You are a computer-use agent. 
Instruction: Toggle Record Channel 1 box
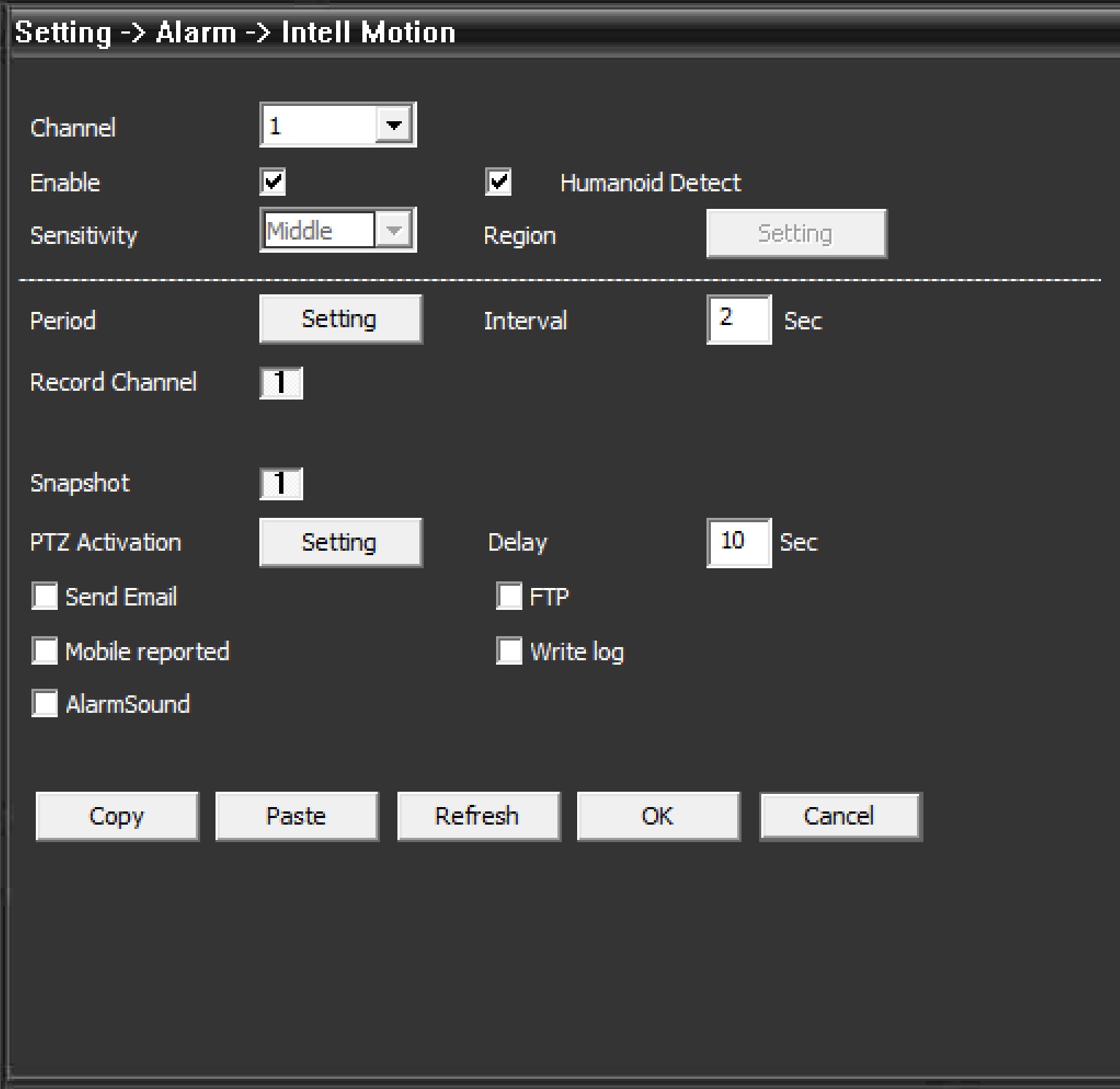click(281, 383)
